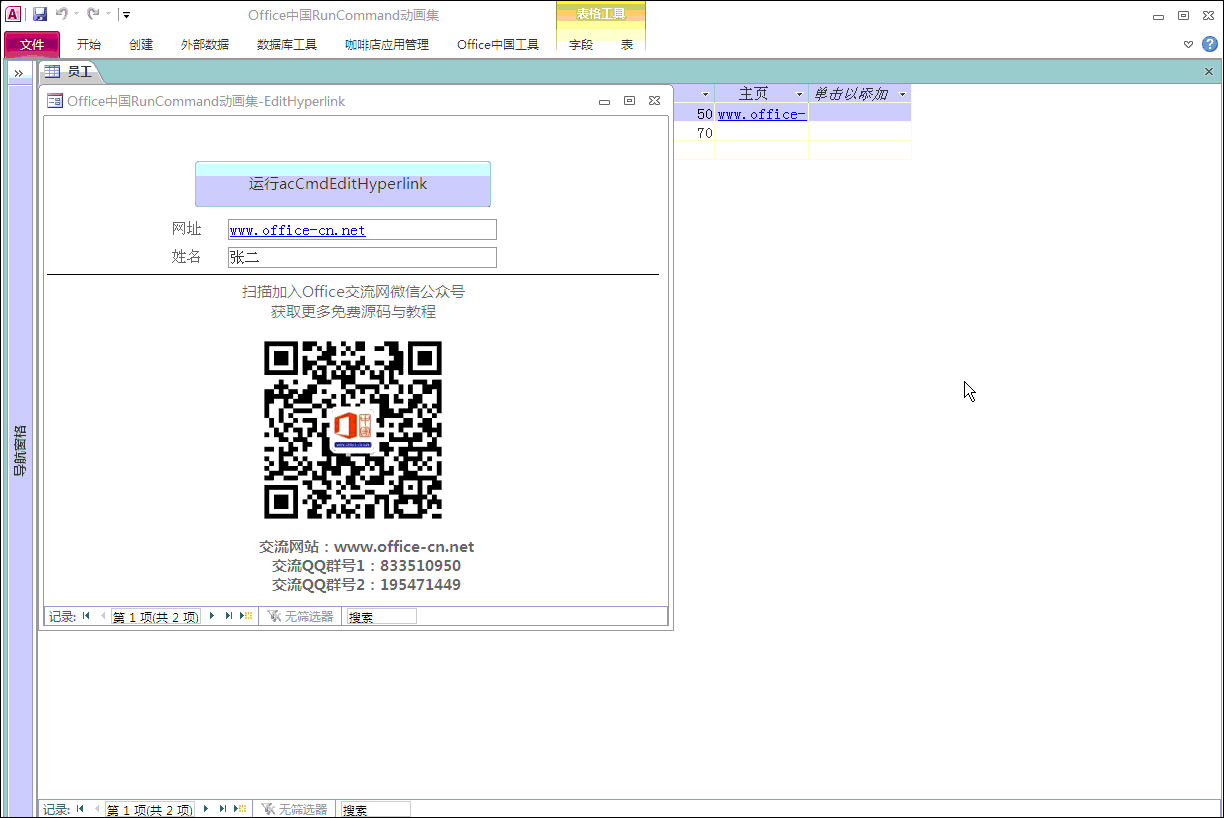Click the form's 搜索 search box
Image resolution: width=1224 pixels, height=818 pixels.
tap(381, 617)
